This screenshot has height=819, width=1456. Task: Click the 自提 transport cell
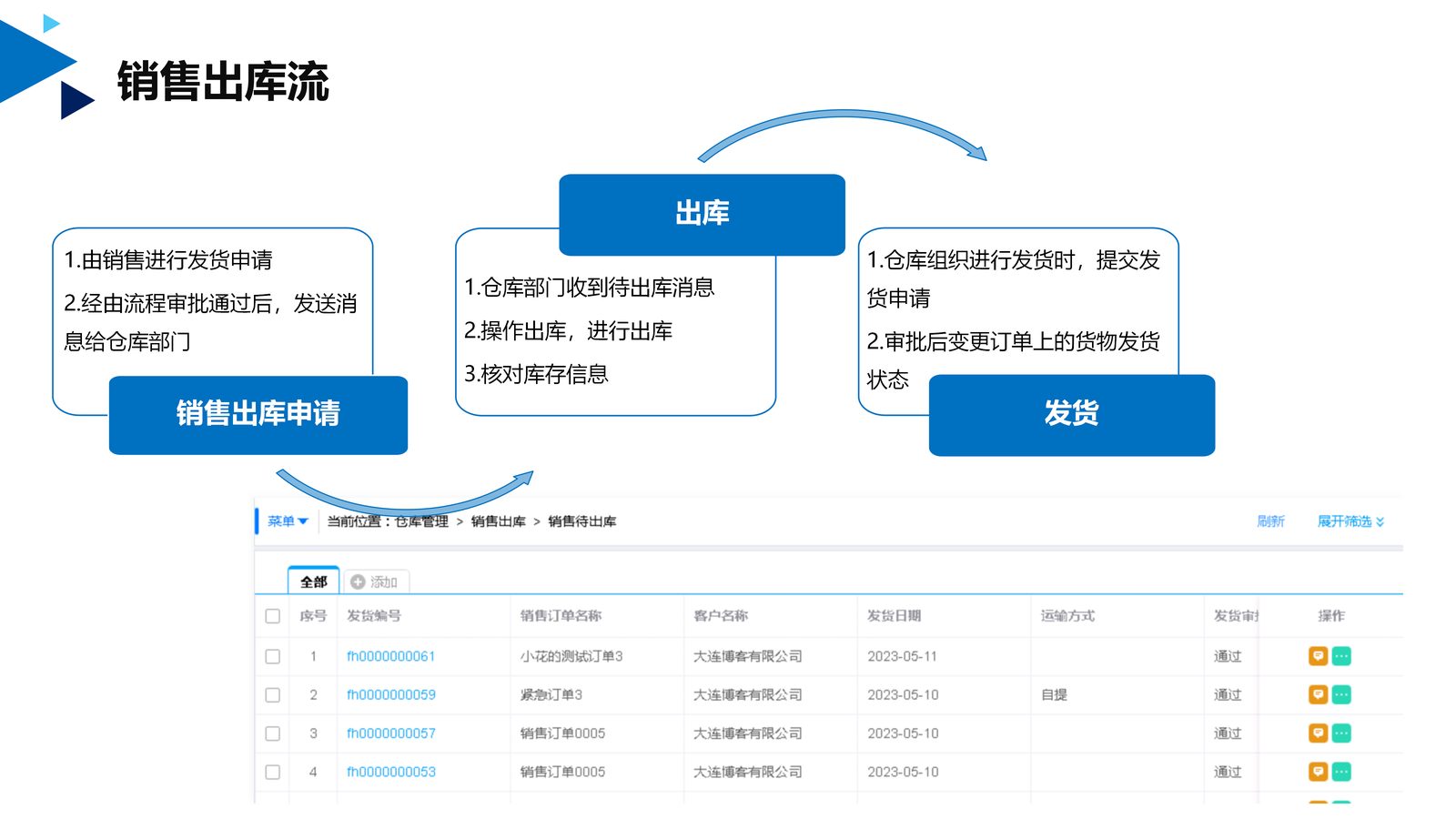pos(1054,694)
